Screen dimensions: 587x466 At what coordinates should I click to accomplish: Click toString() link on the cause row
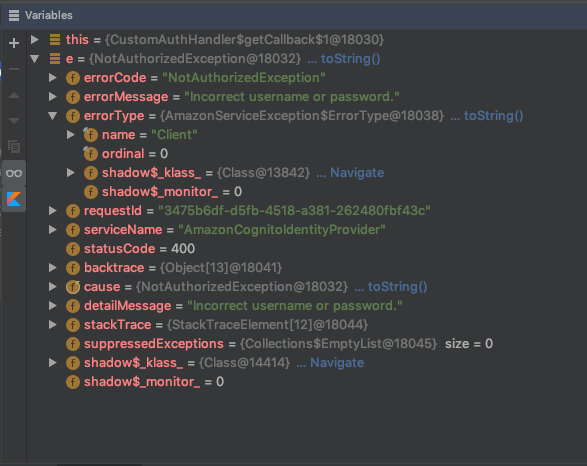tap(397, 287)
